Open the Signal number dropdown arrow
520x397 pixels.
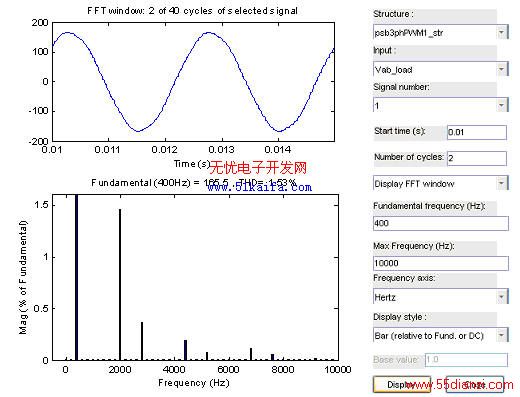point(501,105)
